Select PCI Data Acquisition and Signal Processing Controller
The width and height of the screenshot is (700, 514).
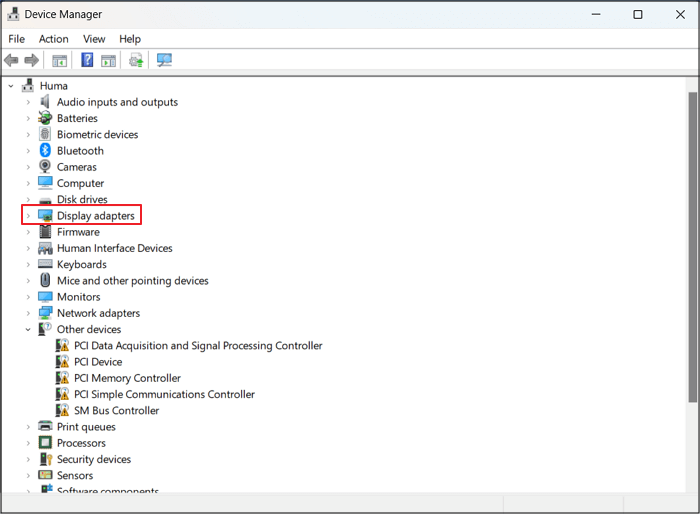pyautogui.click(x=198, y=345)
